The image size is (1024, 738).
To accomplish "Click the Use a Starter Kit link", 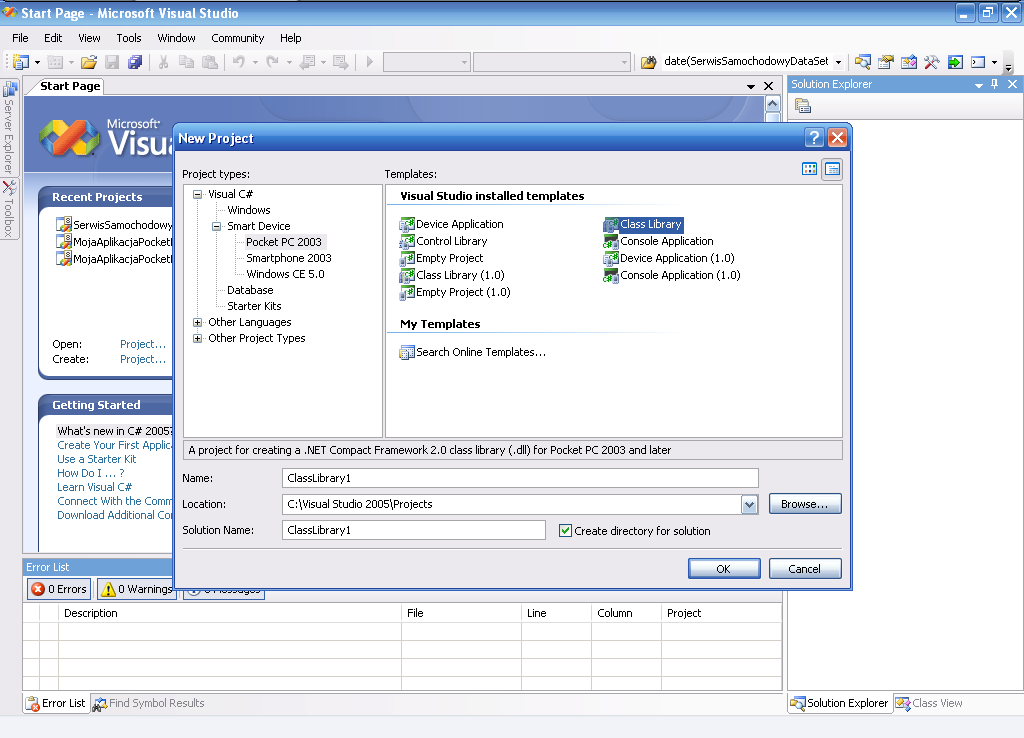I will click(97, 459).
